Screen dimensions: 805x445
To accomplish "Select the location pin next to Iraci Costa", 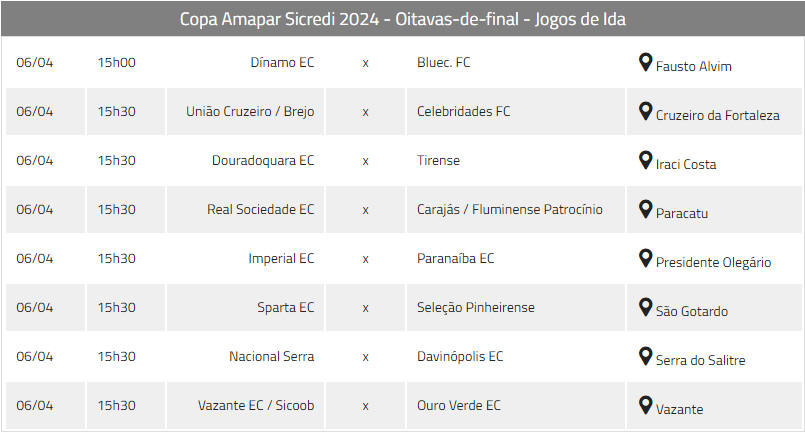I will coord(645,161).
